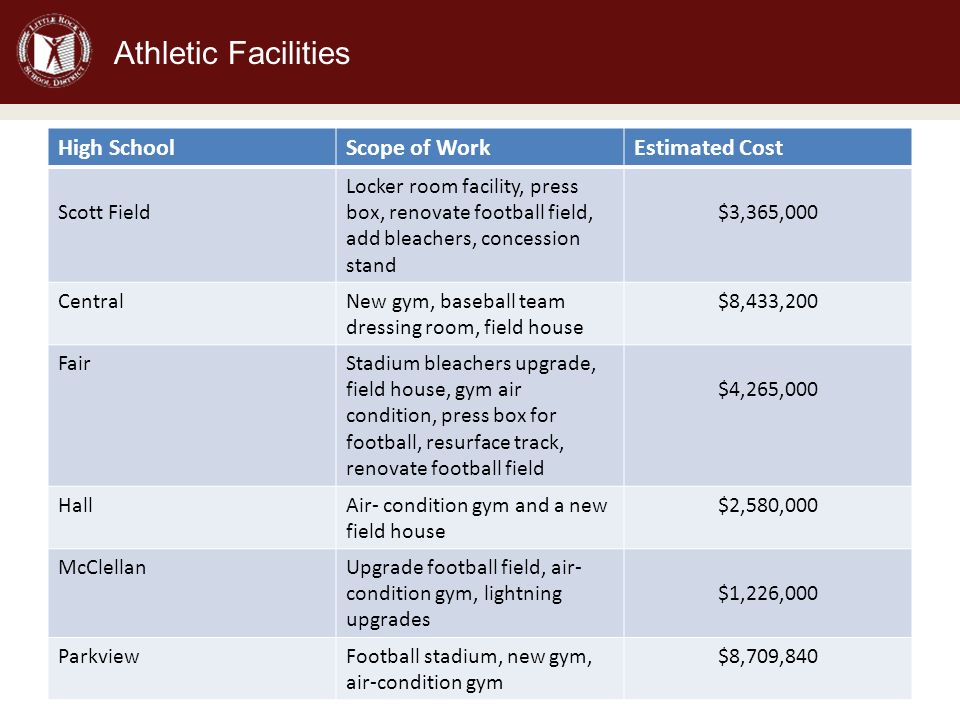960x720 pixels.
Task: Select the Athletic Facilities slide title
Action: click(231, 53)
